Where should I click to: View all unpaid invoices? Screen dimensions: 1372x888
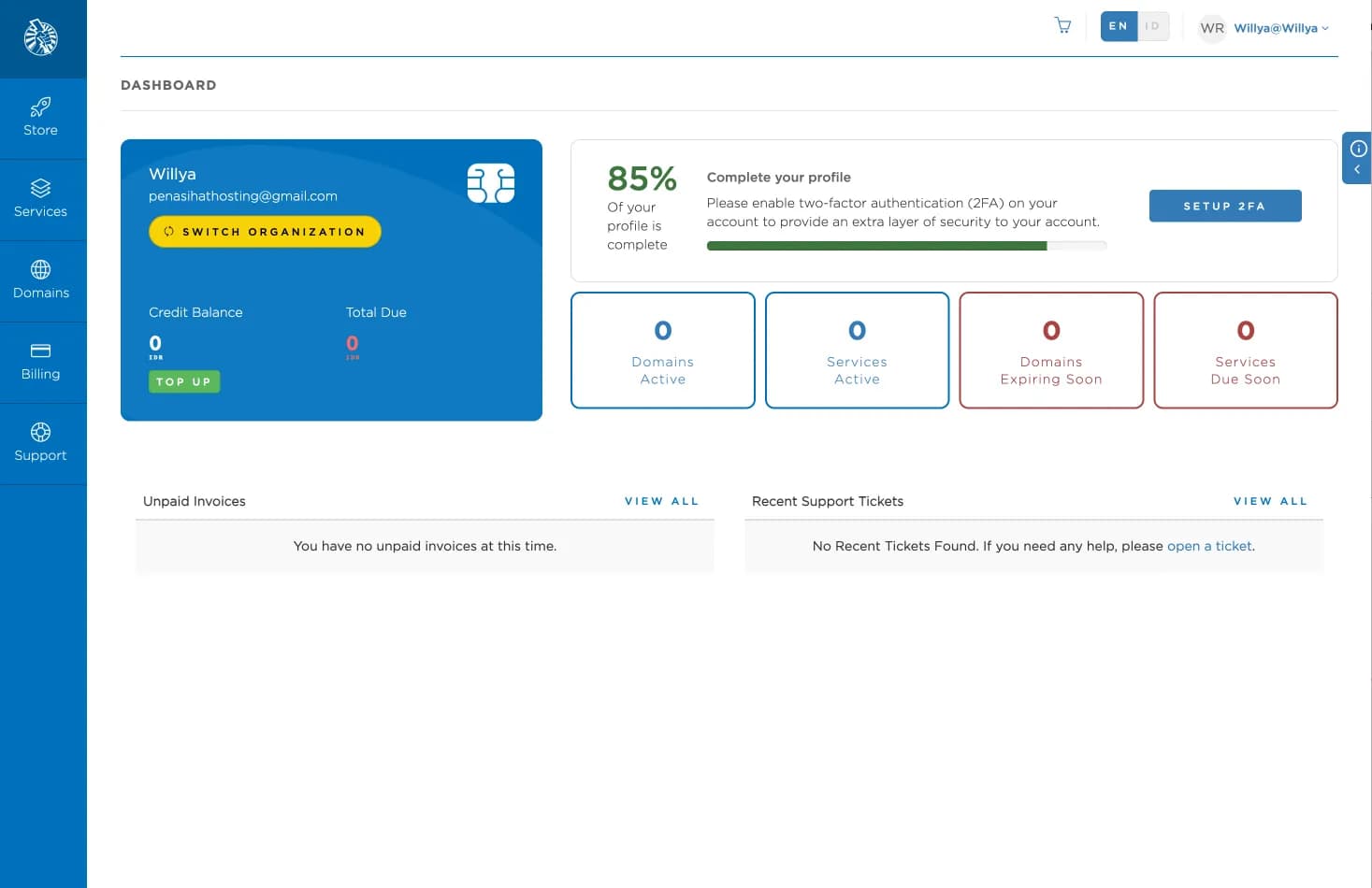coord(661,501)
